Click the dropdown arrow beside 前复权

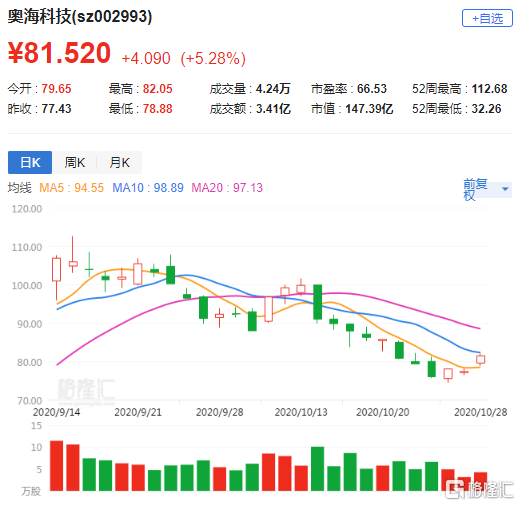pos(505,189)
